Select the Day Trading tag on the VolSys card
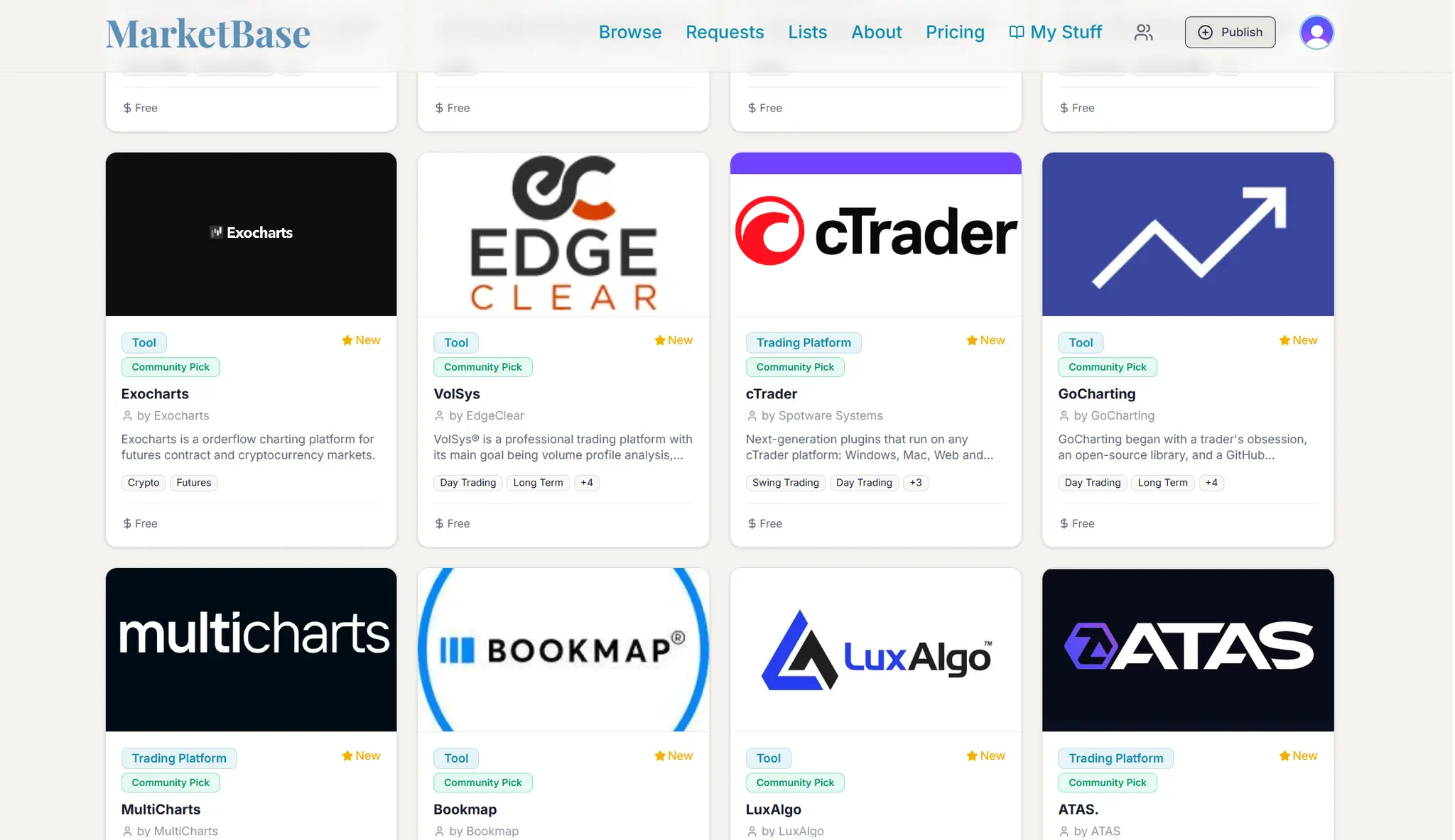The height and width of the screenshot is (840, 1455). pos(468,482)
